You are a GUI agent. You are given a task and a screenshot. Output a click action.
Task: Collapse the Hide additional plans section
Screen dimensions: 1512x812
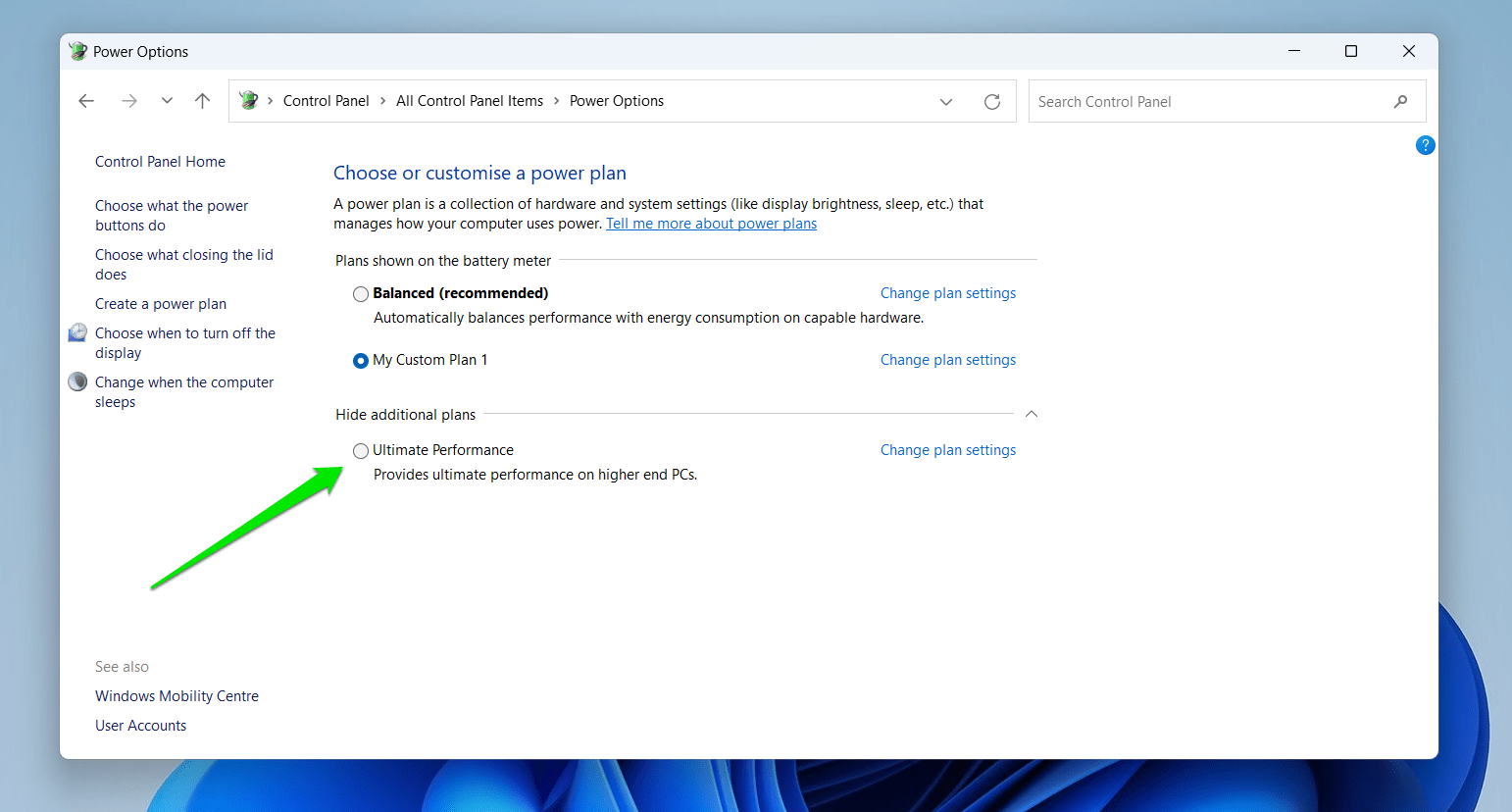point(1031,414)
